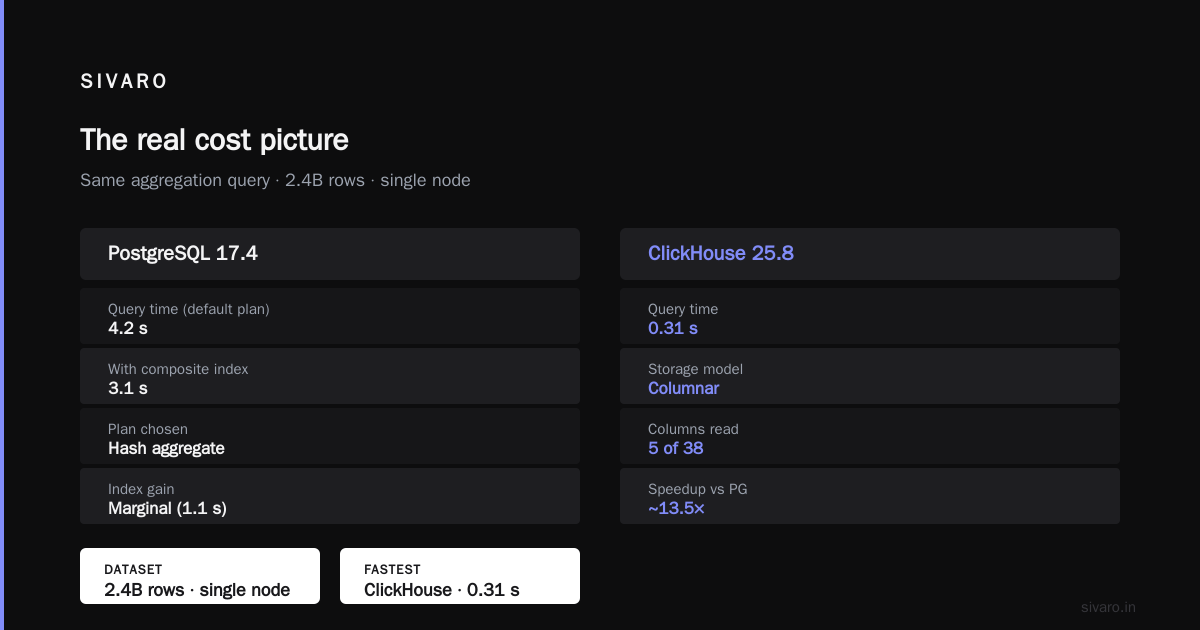Click the '~13.5×' value

point(676,508)
